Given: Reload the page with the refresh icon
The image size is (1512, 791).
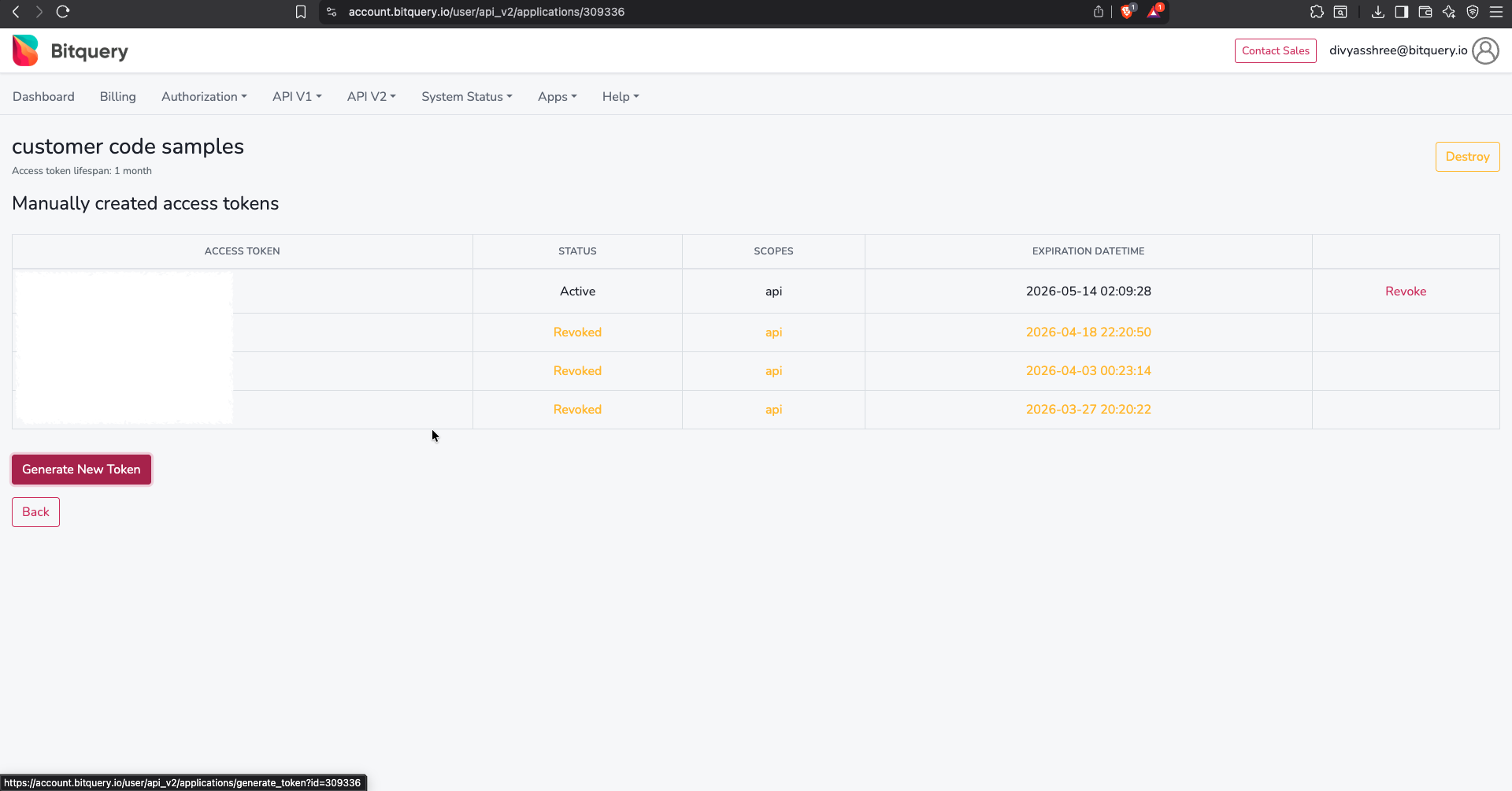Looking at the screenshot, I should point(63,12).
